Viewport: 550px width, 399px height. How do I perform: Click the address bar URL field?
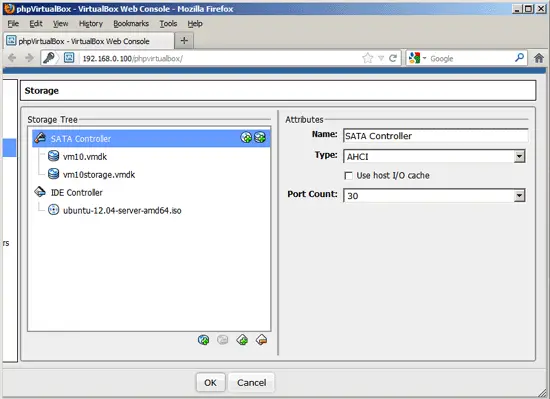click(x=220, y=58)
